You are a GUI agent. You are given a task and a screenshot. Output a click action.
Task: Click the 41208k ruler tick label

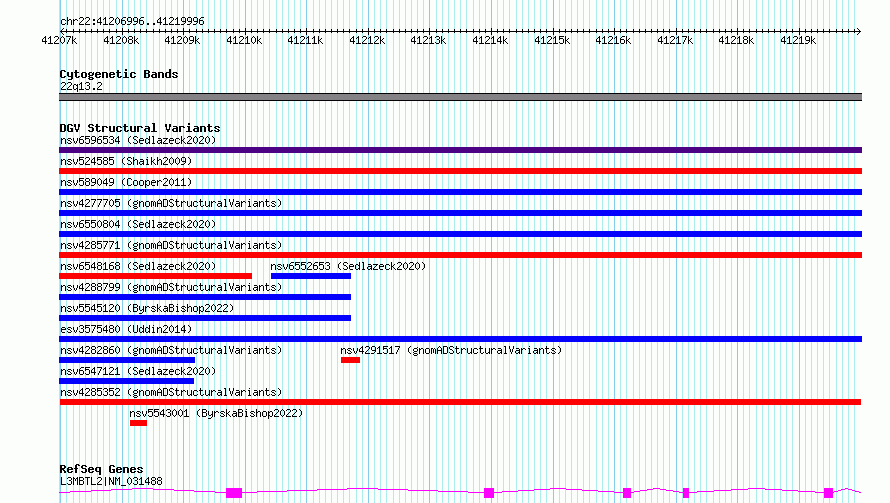121,40
